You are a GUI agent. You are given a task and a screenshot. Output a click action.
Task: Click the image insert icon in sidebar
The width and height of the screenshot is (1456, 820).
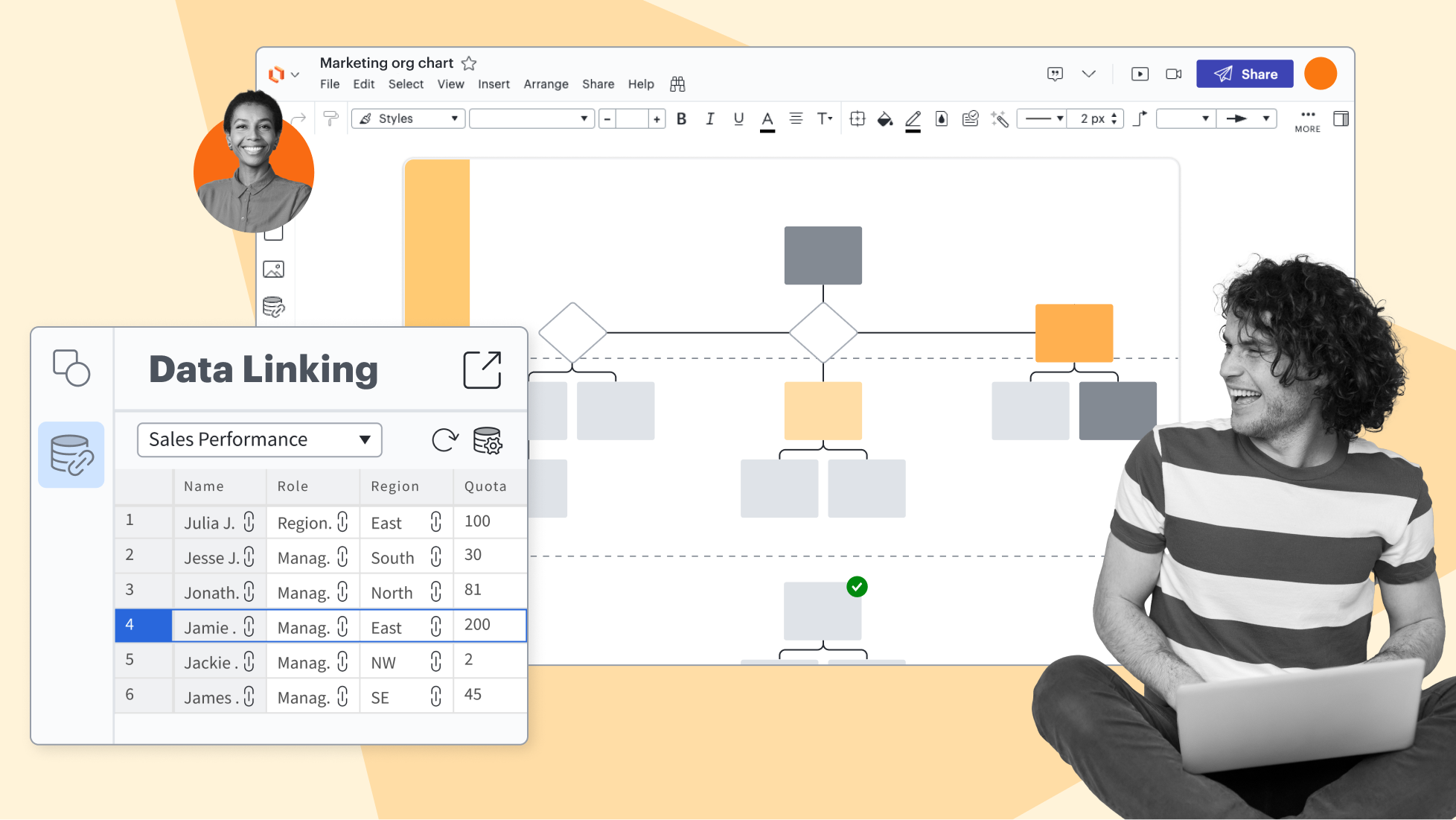[275, 270]
